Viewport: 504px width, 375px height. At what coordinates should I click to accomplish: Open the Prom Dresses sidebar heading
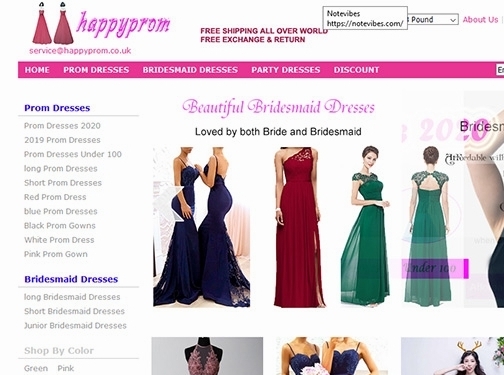click(57, 108)
